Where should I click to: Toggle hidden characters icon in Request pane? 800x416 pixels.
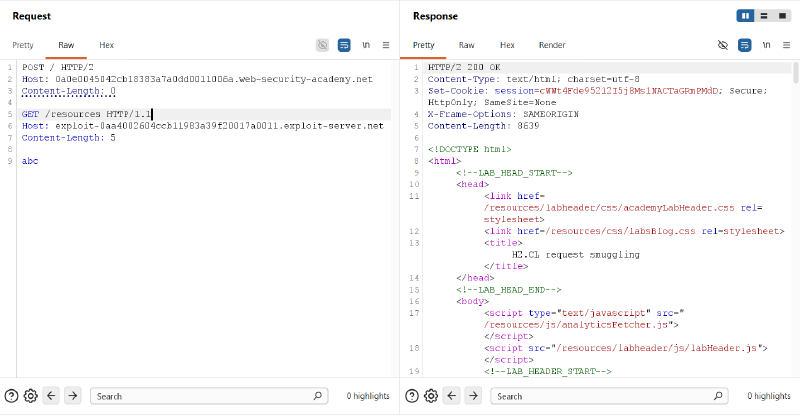(x=322, y=45)
